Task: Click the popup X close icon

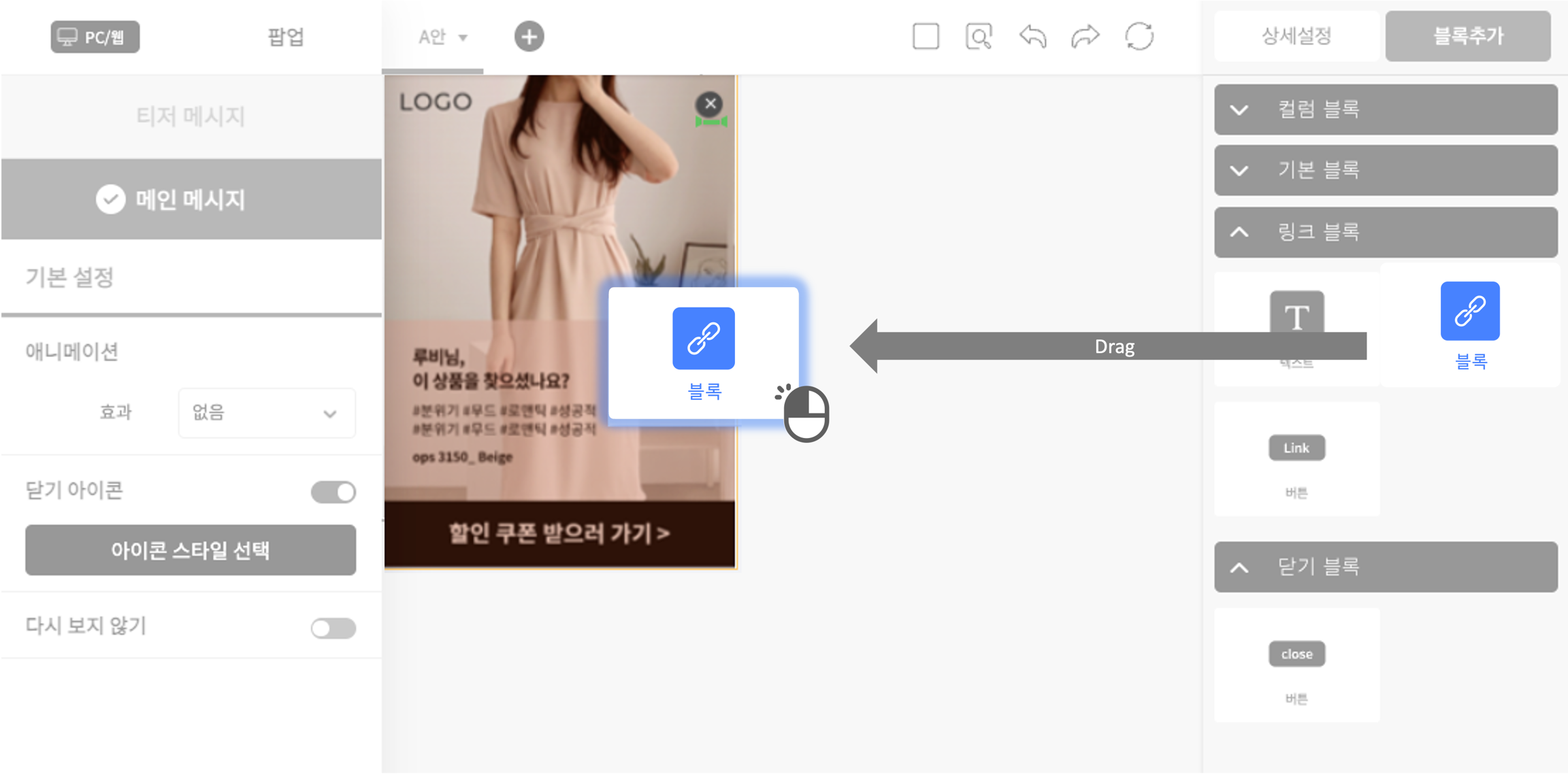Action: pyautogui.click(x=710, y=104)
